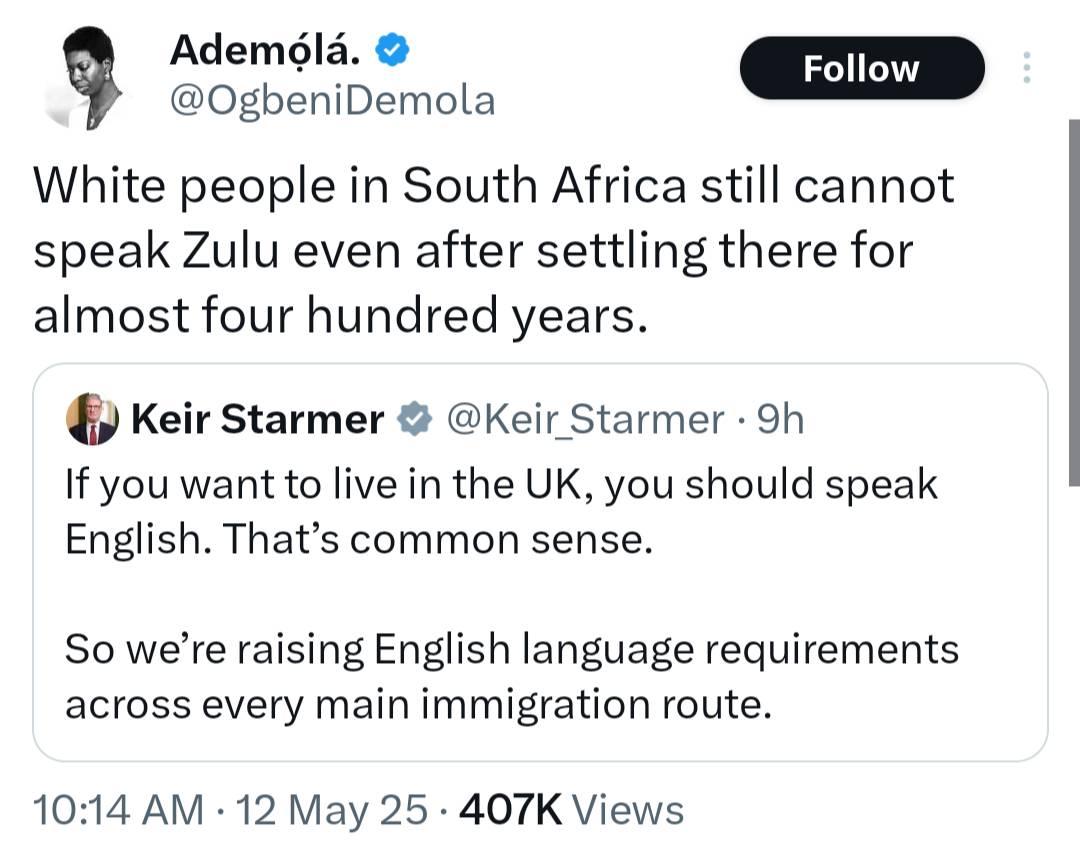Click Keir Starmer's avatar in quoted tweet
Viewport: 1080px width, 861px height.
(x=92, y=419)
